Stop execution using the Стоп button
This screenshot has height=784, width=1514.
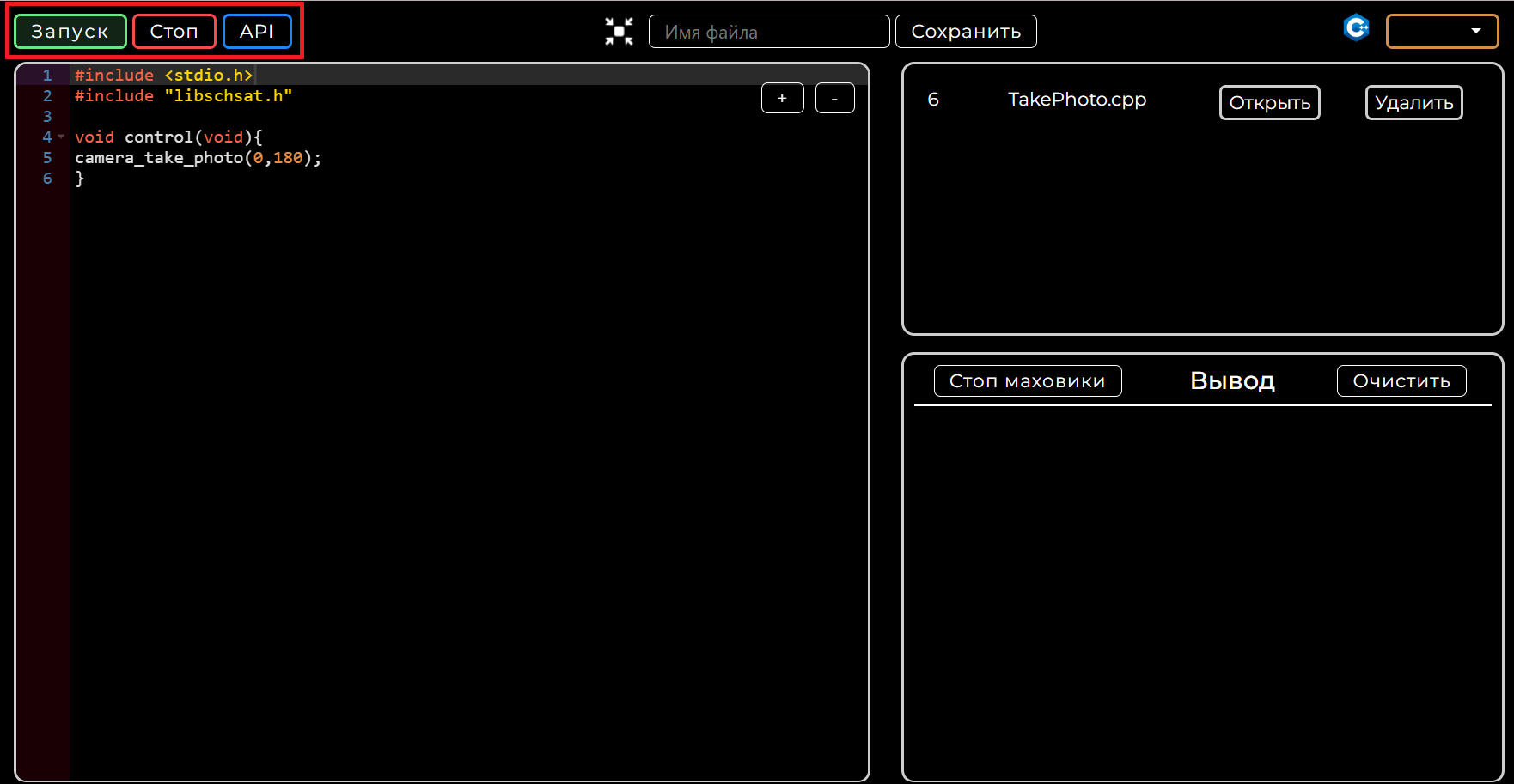(174, 30)
